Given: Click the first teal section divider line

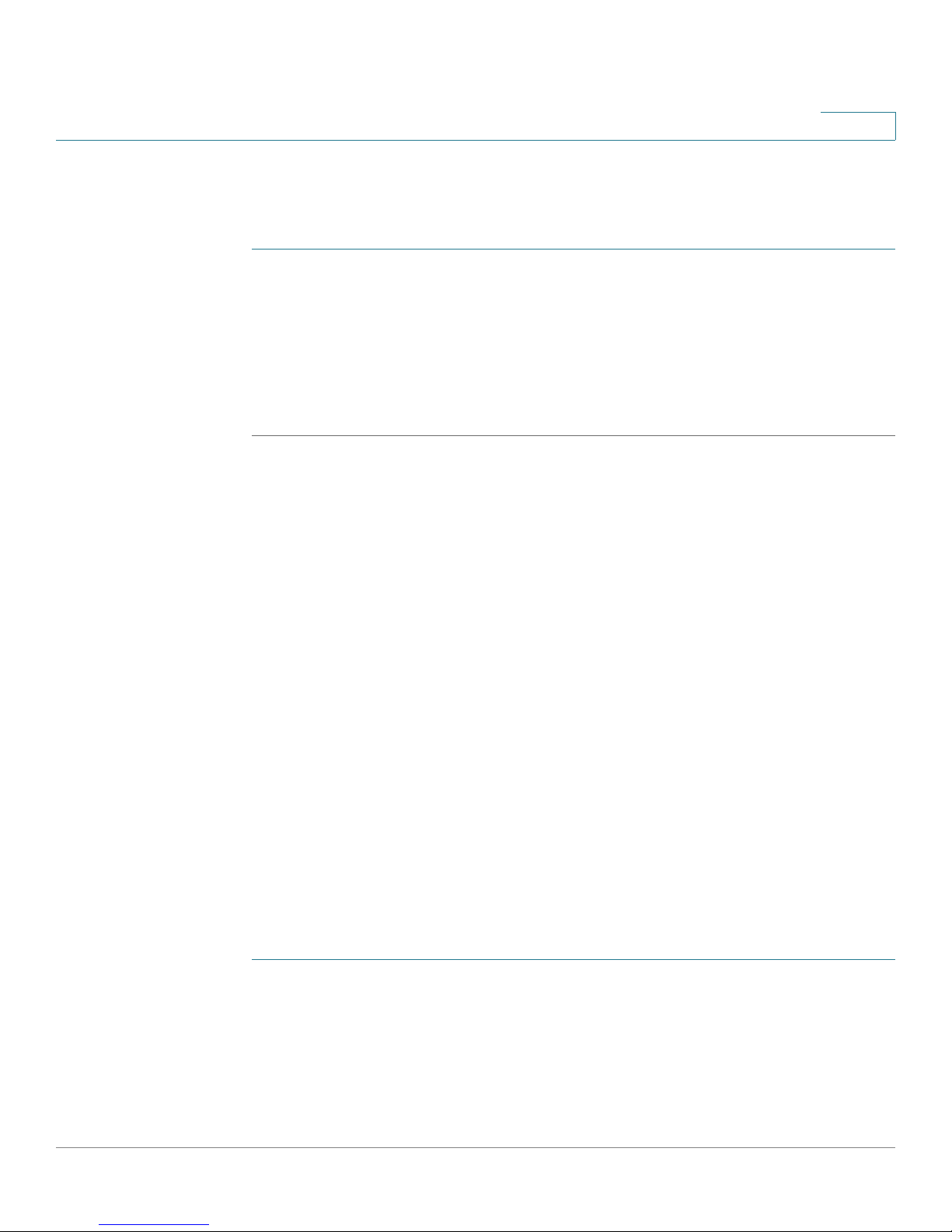Looking at the screenshot, I should coord(574,249).
